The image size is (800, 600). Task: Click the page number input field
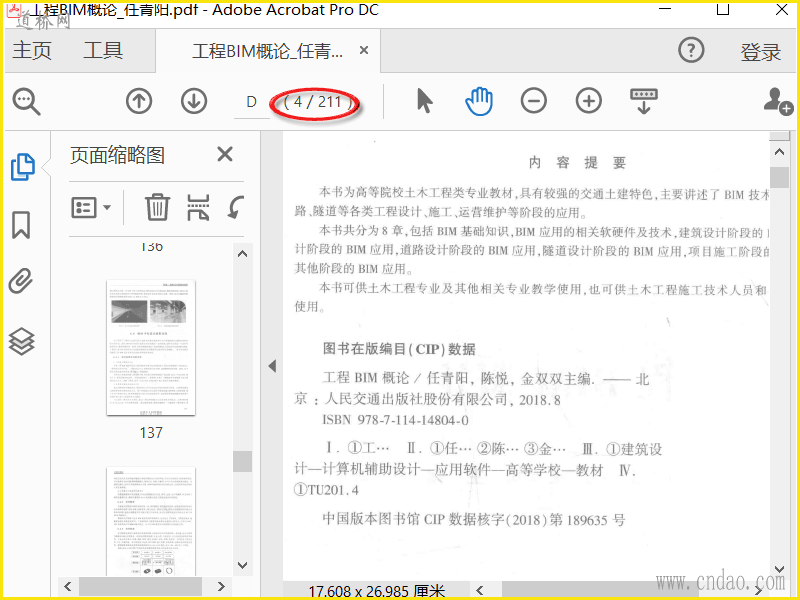click(x=252, y=102)
